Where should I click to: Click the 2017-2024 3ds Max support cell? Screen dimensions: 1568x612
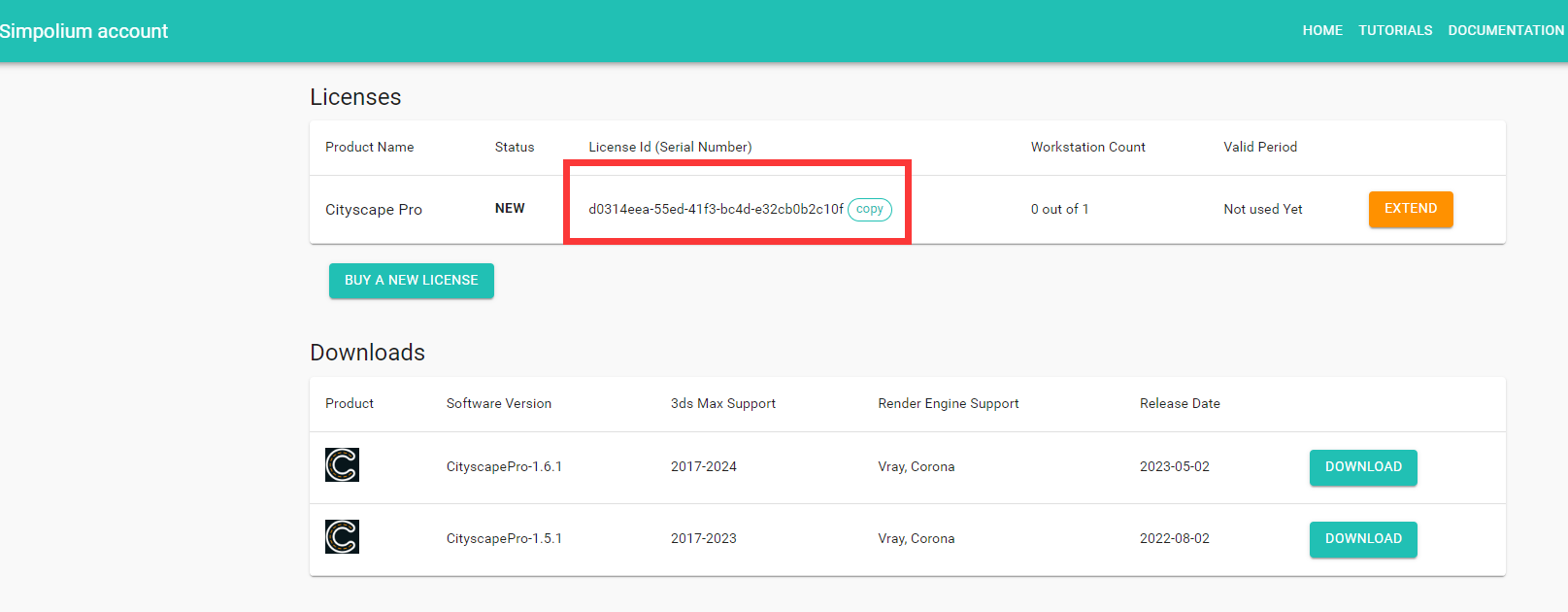pyautogui.click(x=704, y=466)
